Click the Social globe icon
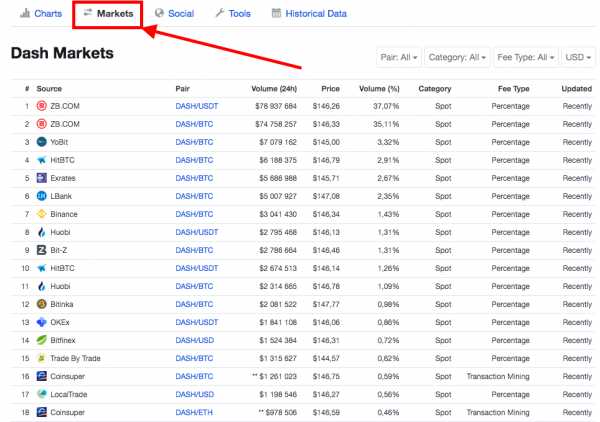 [x=159, y=13]
